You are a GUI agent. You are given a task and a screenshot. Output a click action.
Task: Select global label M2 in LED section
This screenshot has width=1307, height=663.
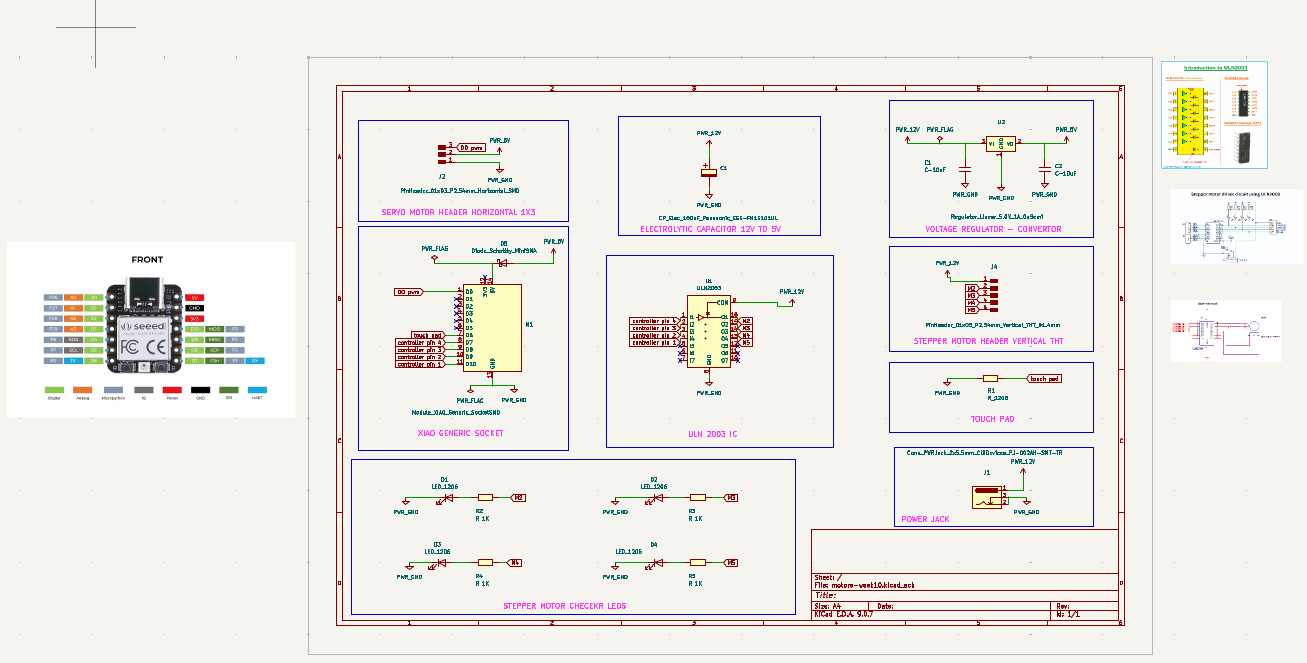pos(519,497)
